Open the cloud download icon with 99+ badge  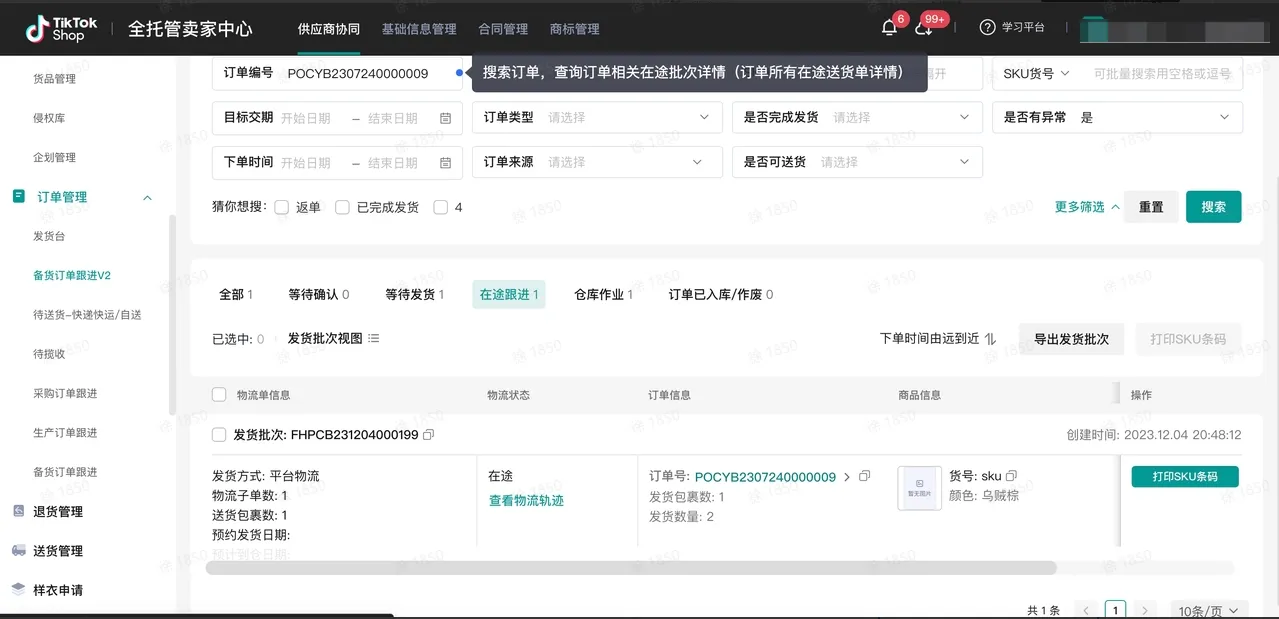pos(924,28)
